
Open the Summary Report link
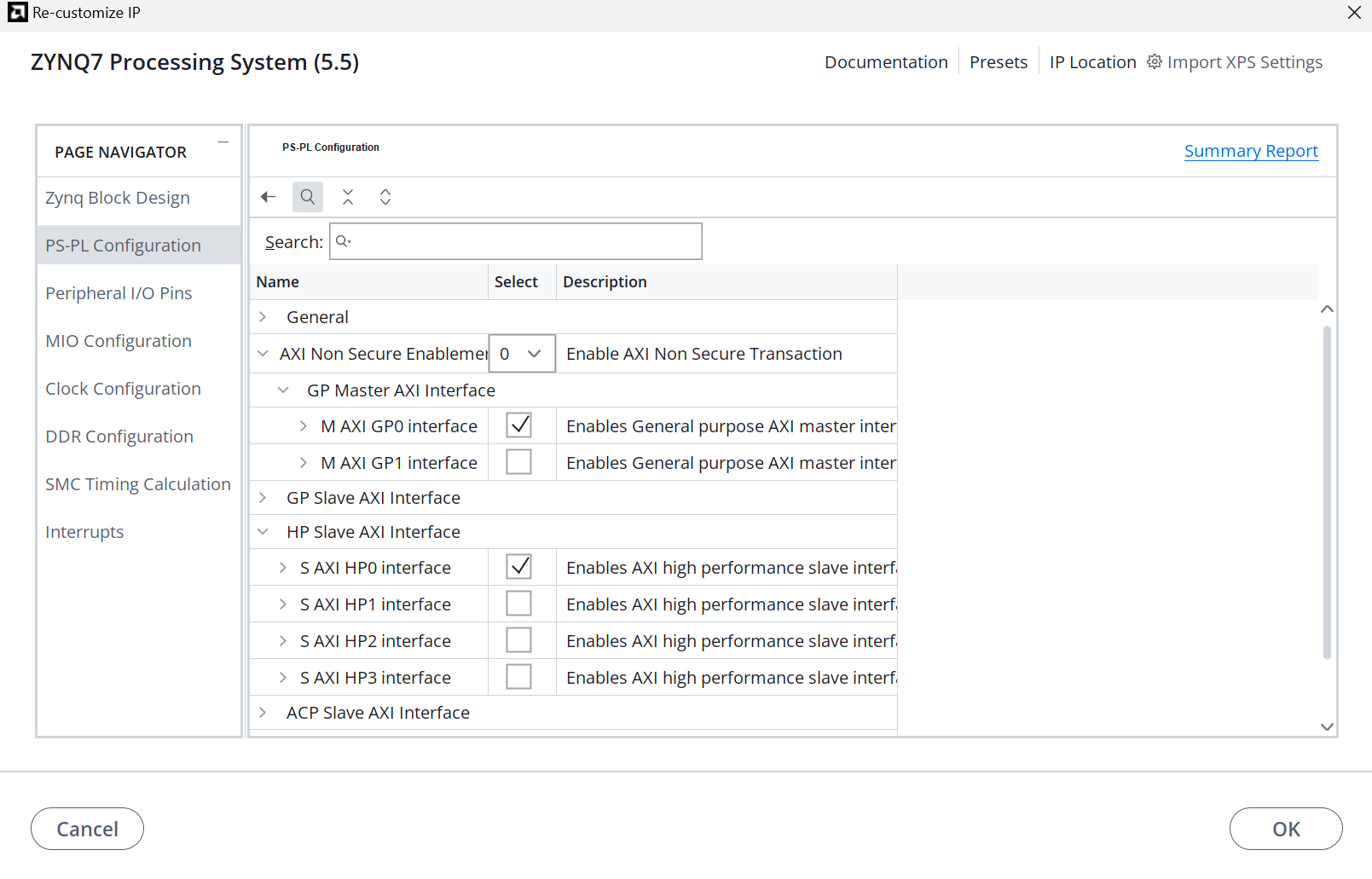[x=1251, y=151]
